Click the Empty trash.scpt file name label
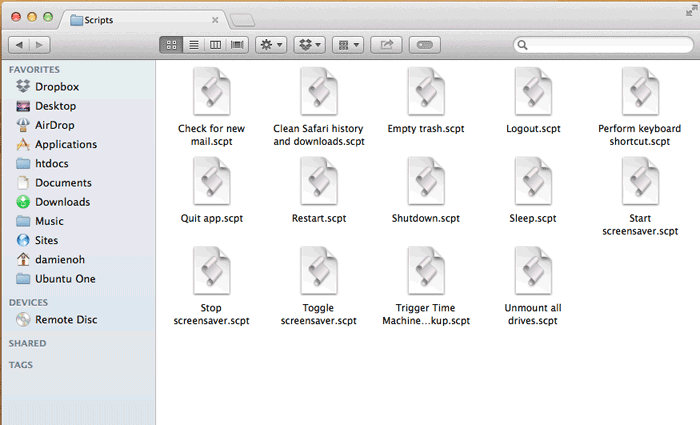The height and width of the screenshot is (425, 700). tap(426, 129)
